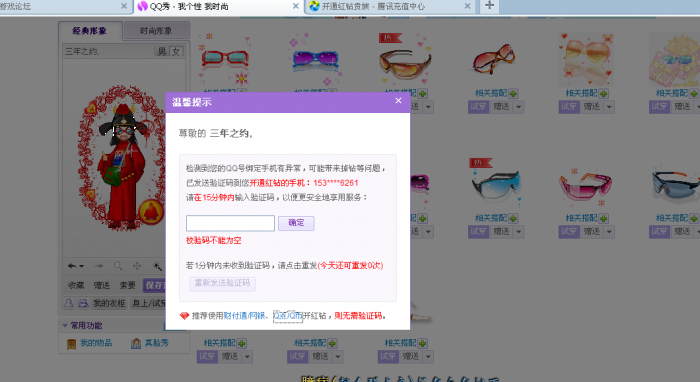
Task: Click 试穿 under brown-red sunglasses
Action: coord(478,107)
